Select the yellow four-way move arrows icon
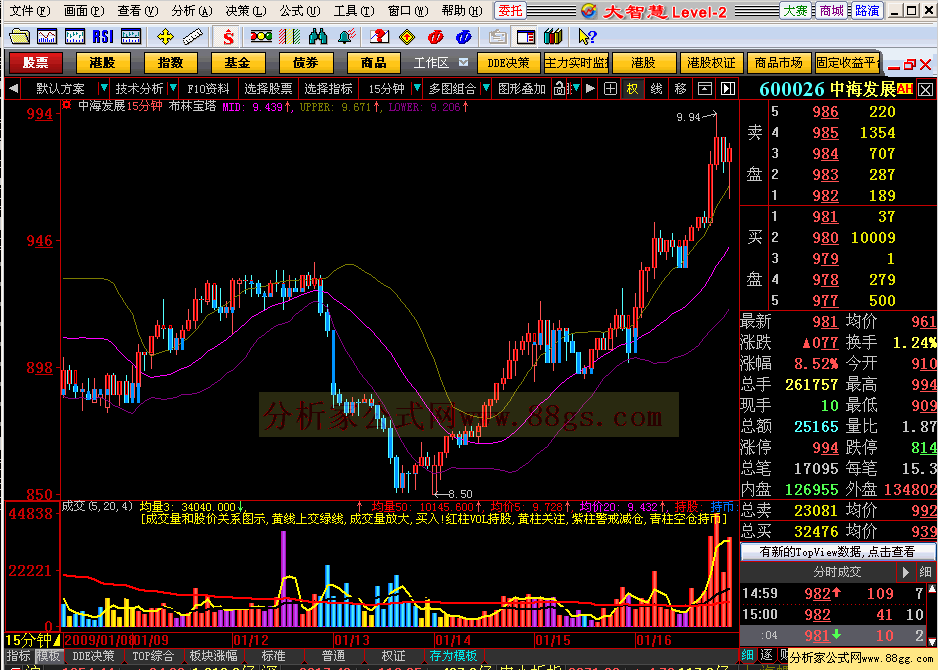The image size is (938, 670). click(x=165, y=37)
